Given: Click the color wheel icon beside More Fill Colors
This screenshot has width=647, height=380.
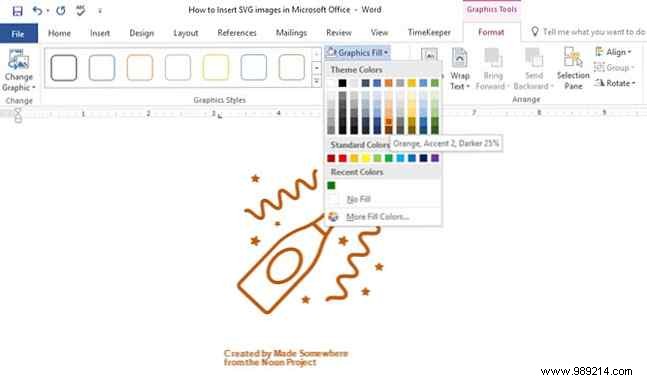Looking at the screenshot, I should coord(333,217).
